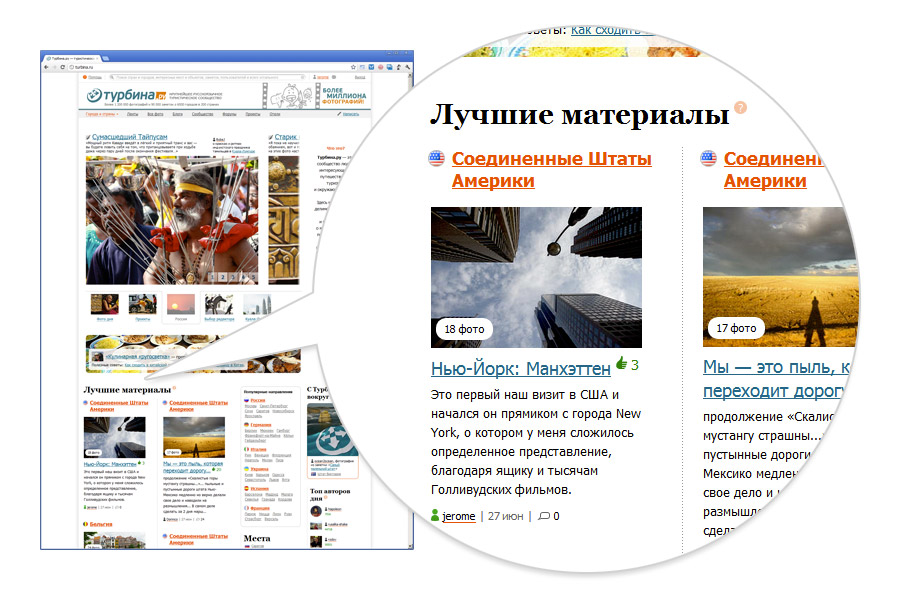
Task: Expand the Города и страны dropdown menu
Action: 102,114
